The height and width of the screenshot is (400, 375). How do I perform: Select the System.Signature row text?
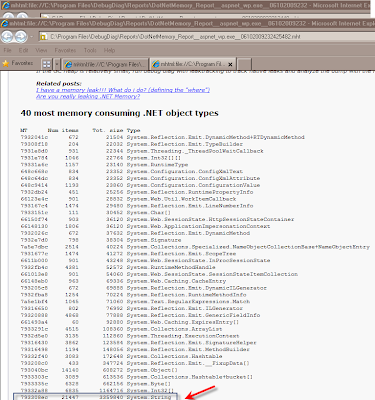154,240
